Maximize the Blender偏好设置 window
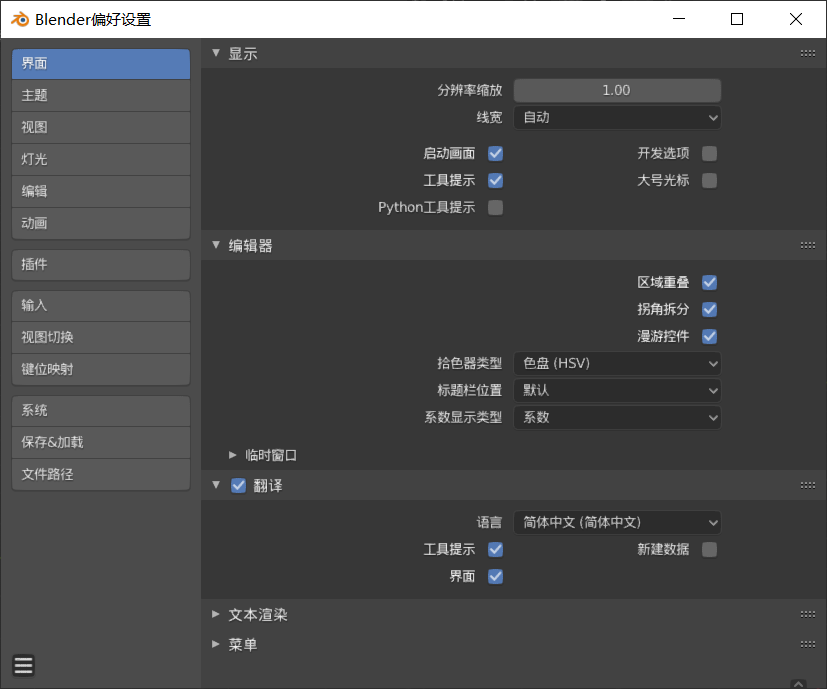The image size is (827, 689). point(737,19)
